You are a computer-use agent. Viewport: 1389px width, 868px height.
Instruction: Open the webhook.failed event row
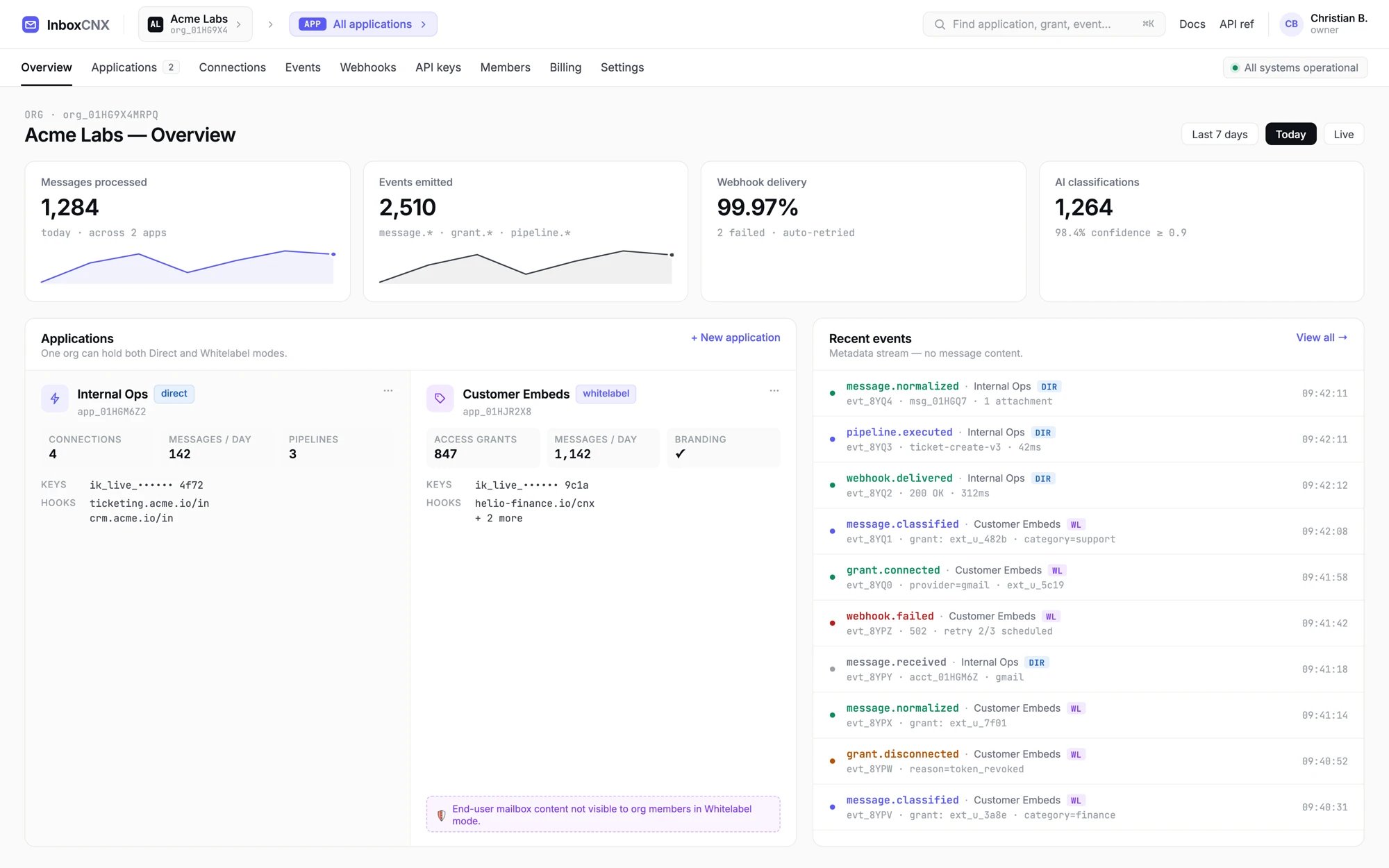(1088, 624)
